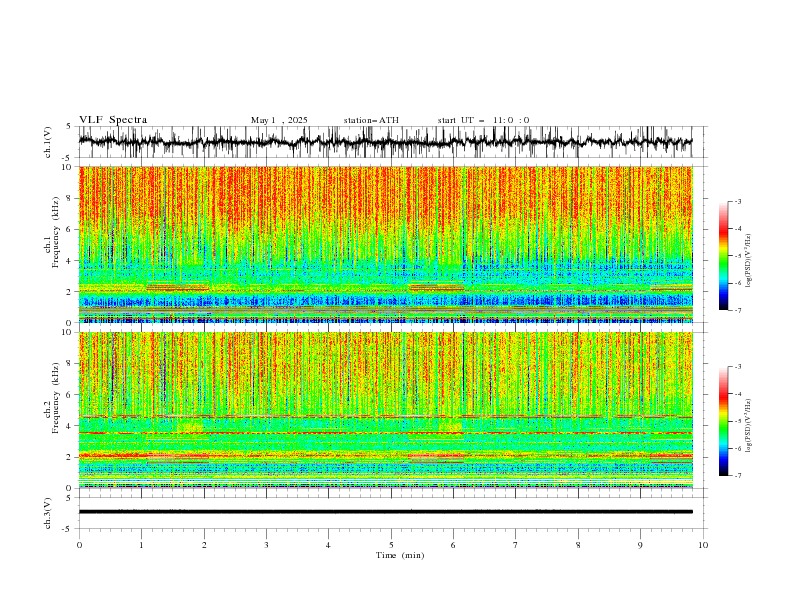792x612 pixels.
Task: Click the "5" tick on the time axis
Action: tap(391, 545)
